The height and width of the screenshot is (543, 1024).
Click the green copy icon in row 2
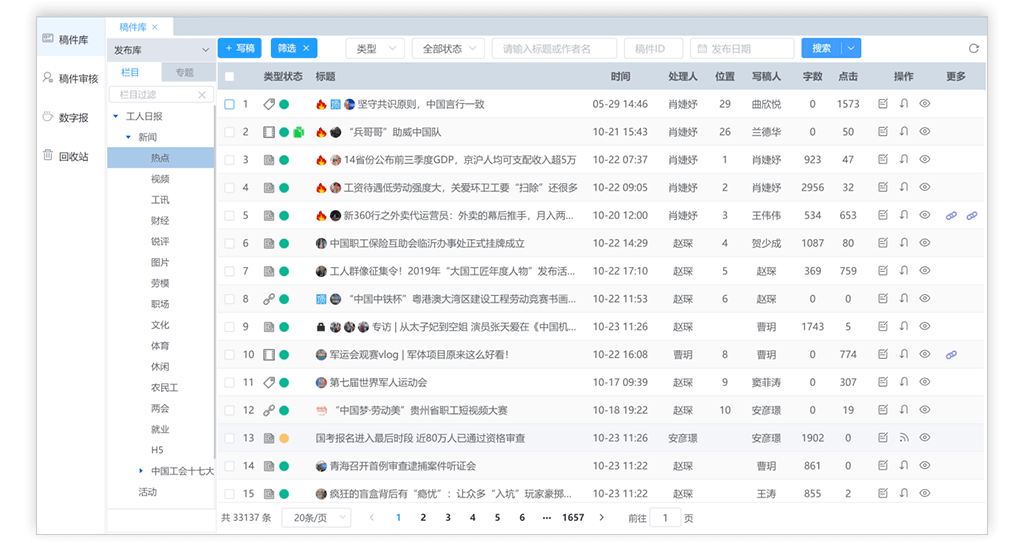click(x=298, y=132)
